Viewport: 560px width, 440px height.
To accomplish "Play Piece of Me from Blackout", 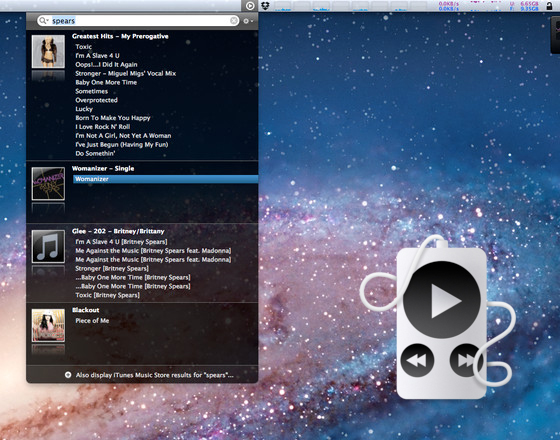I will [92, 321].
